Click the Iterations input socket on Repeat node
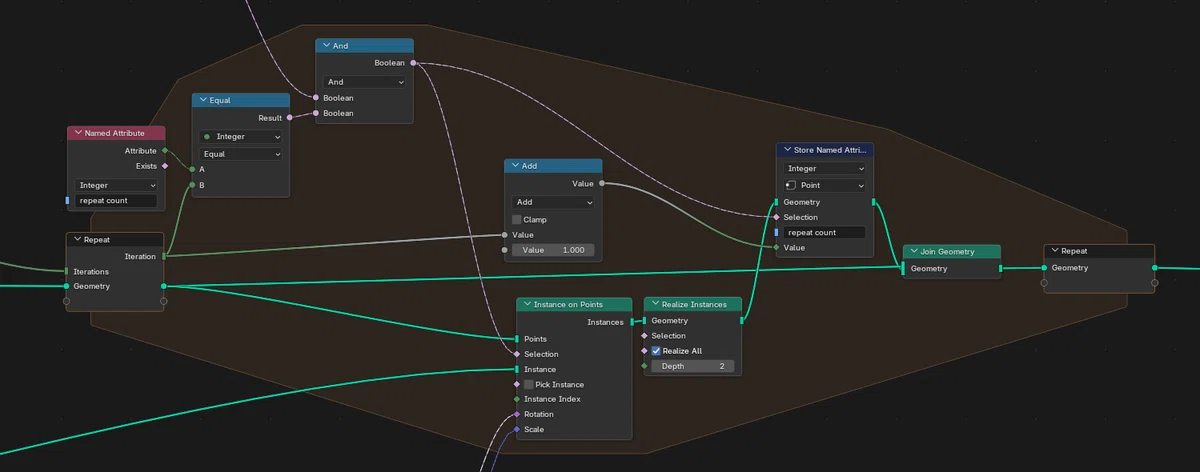The image size is (1200, 472). (x=67, y=271)
